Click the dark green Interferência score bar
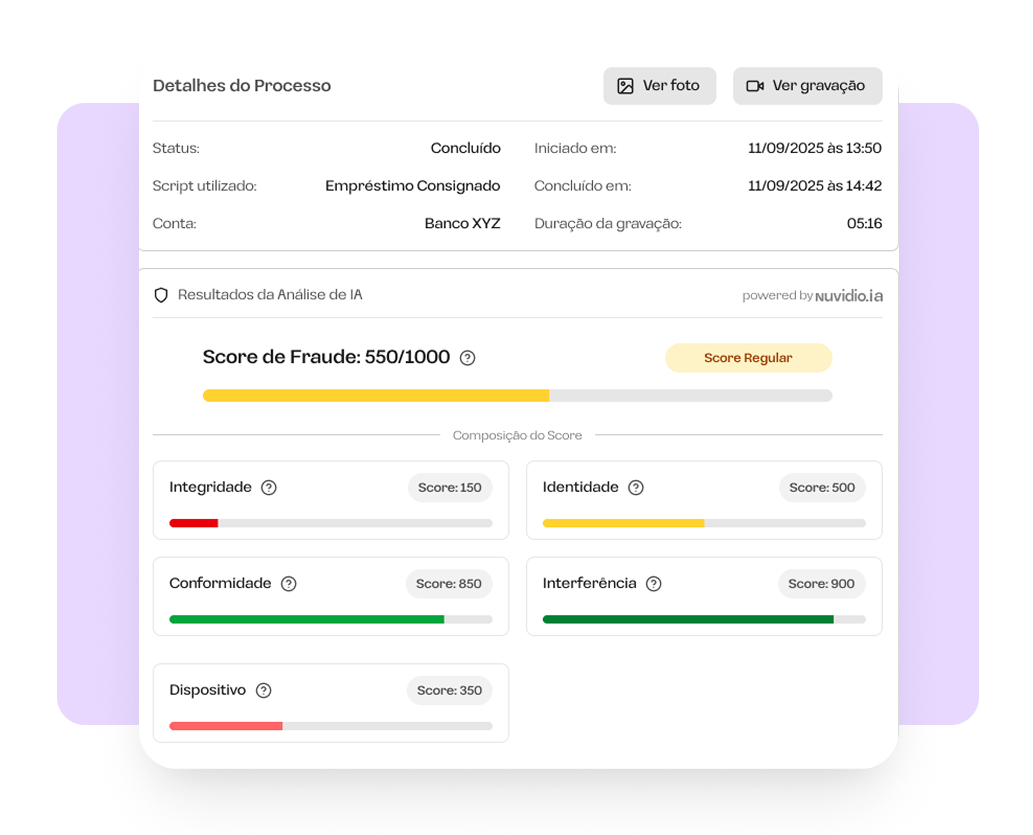The width and height of the screenshot is (1033, 835). click(x=704, y=619)
